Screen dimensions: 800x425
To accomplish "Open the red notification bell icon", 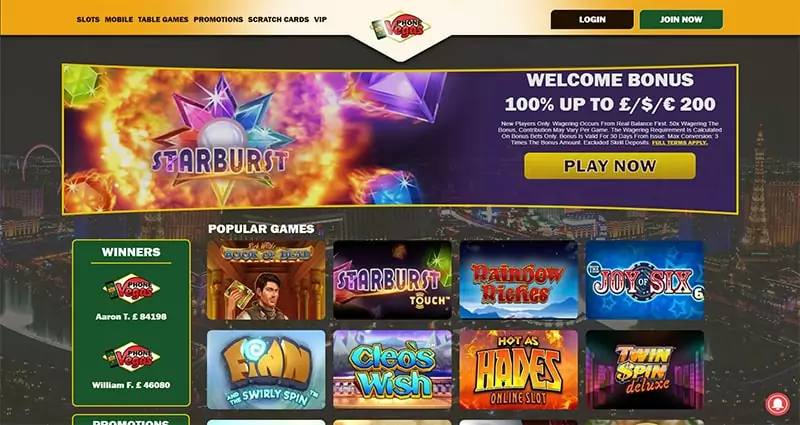I will click(x=778, y=404).
